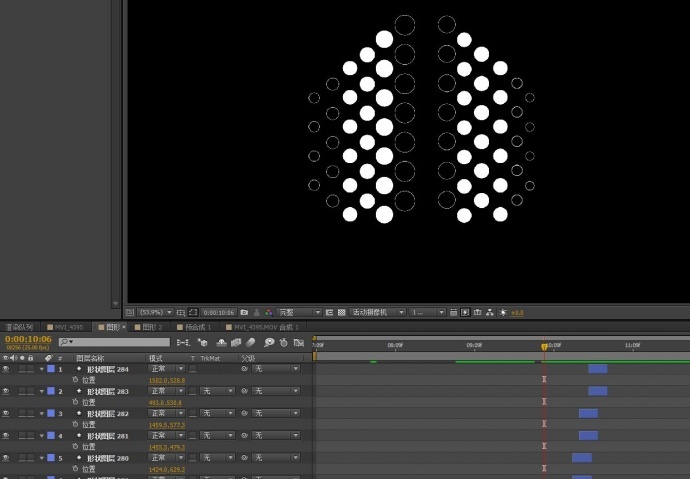Toggle motion blur switch in timeline toolbar
This screenshot has width=690, height=479.
252,343
